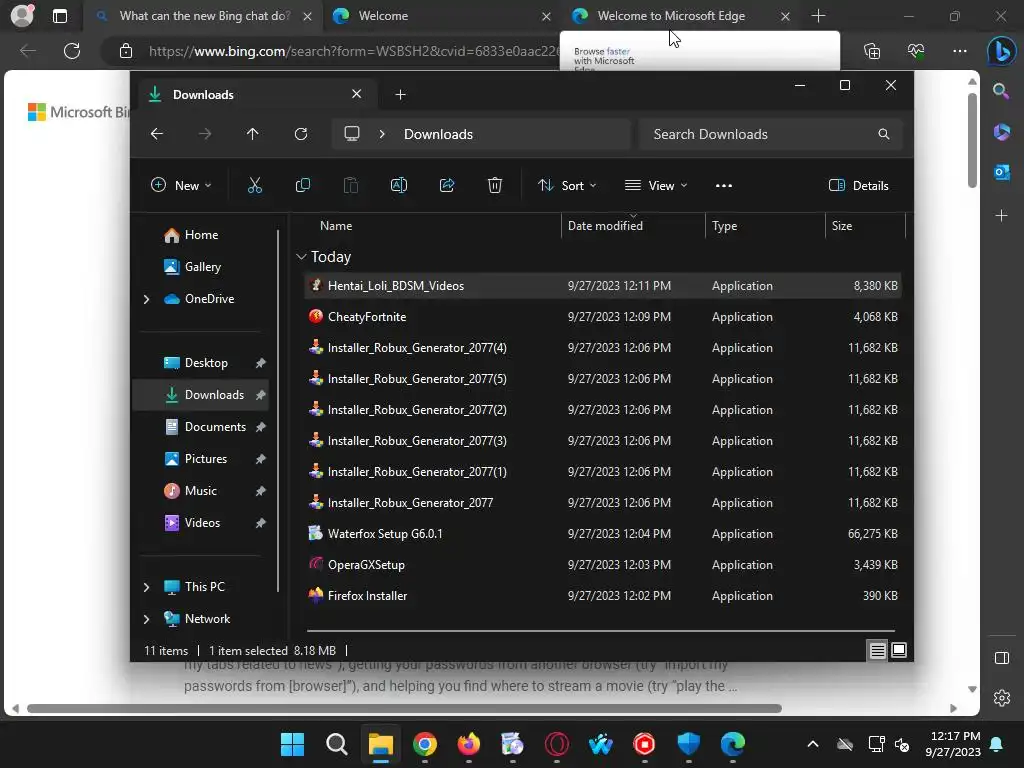Click the Cut scissors icon in Explorer toolbar
The image size is (1024, 768).
click(x=255, y=185)
